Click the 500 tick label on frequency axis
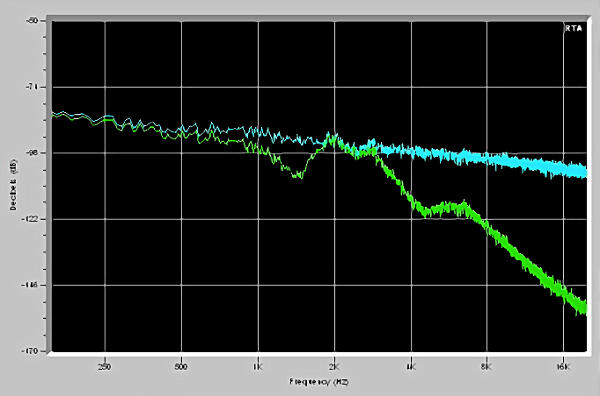This screenshot has width=600, height=396. click(181, 367)
